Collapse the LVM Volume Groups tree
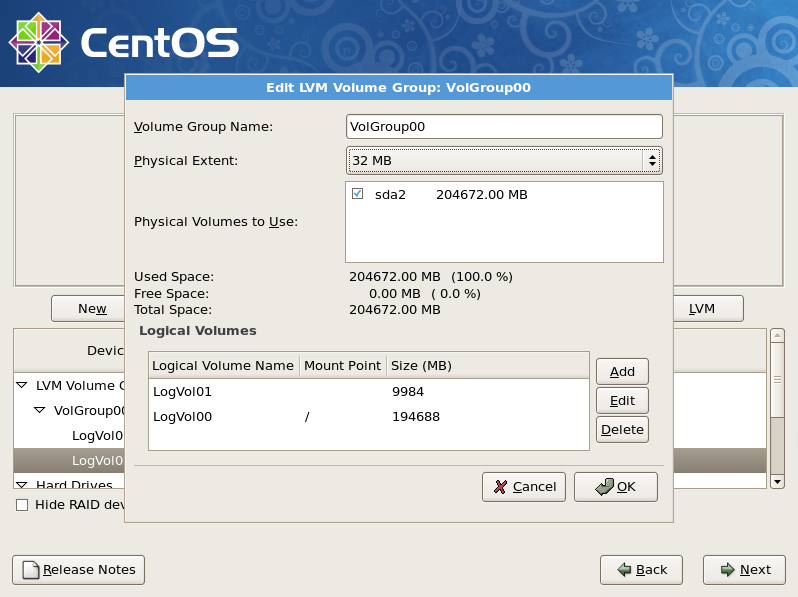This screenshot has width=798, height=597. [x=22, y=385]
